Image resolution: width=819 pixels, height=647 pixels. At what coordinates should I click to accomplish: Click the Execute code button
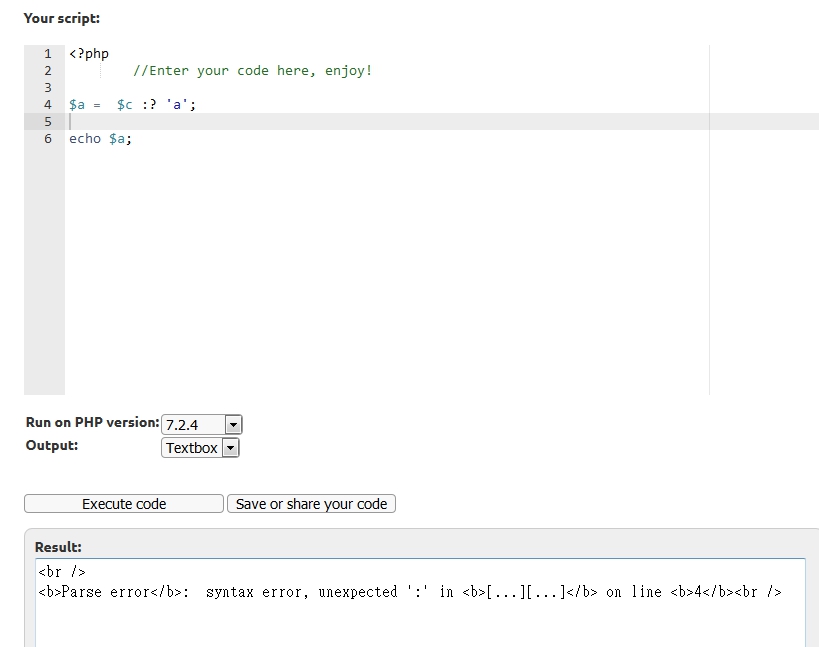124,504
